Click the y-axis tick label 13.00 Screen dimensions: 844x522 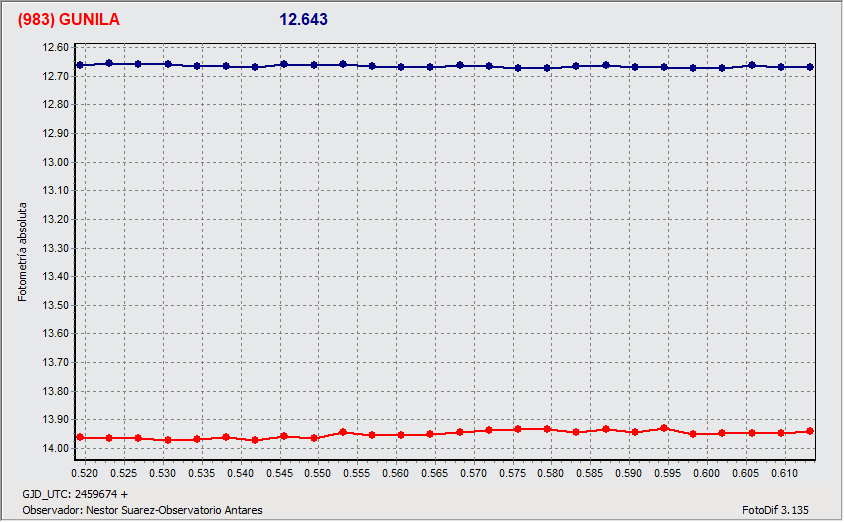pyautogui.click(x=55, y=162)
